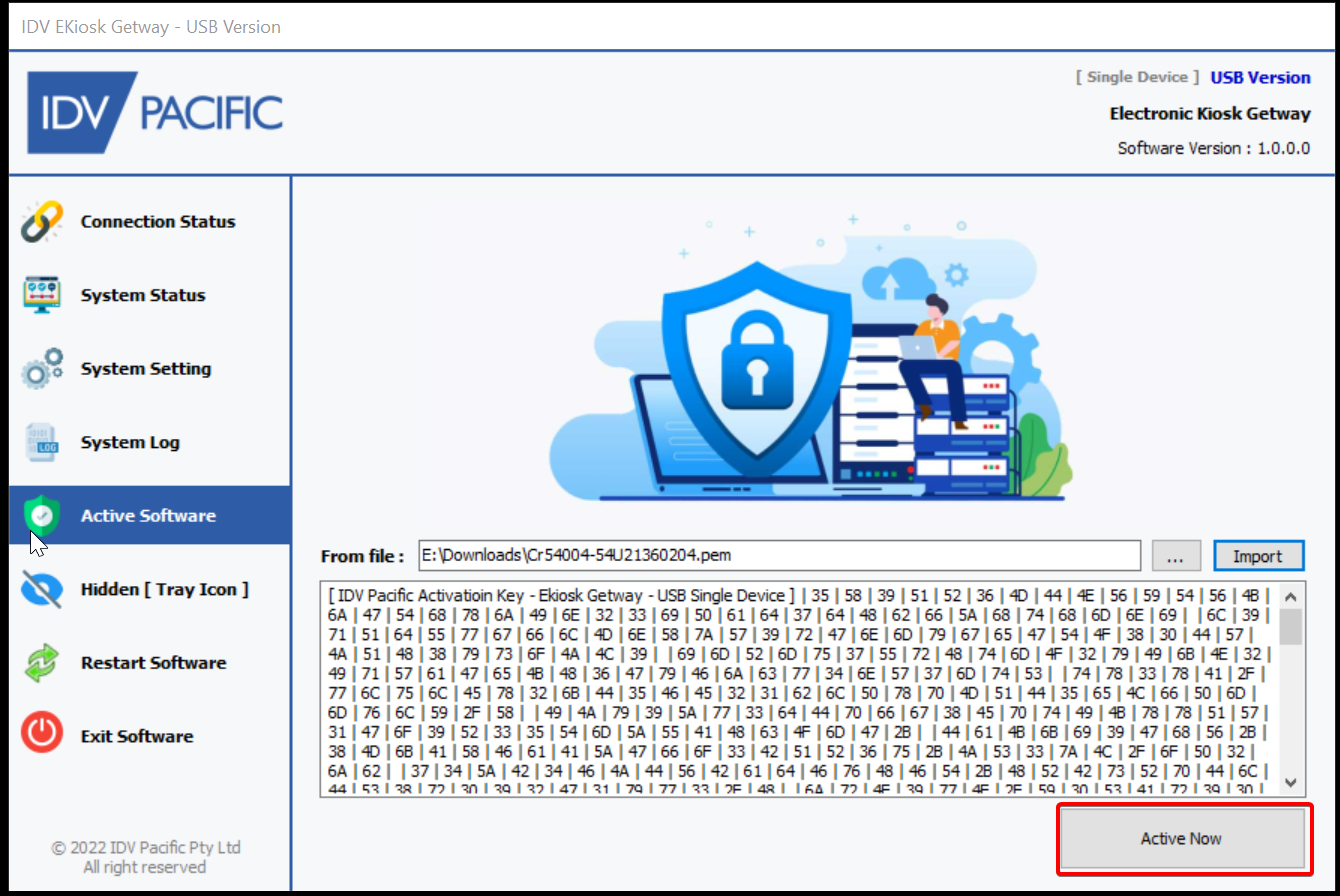The image size is (1340, 896).
Task: Click the From file : label
Action: [x=363, y=556]
